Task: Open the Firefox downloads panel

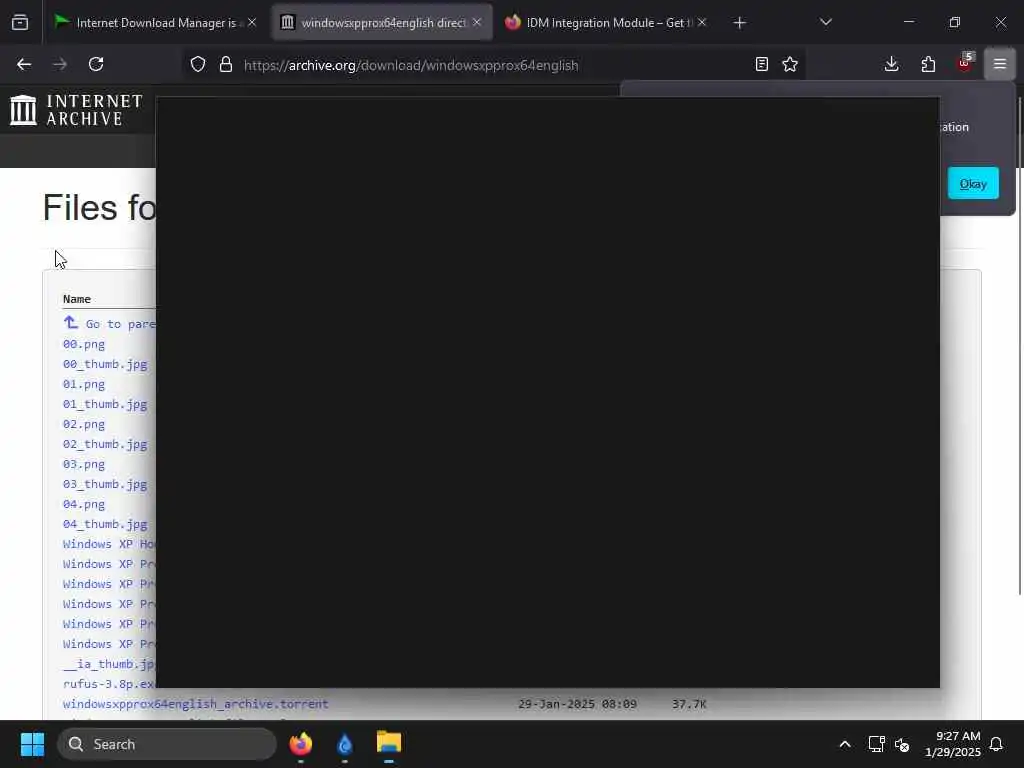Action: coord(891,64)
